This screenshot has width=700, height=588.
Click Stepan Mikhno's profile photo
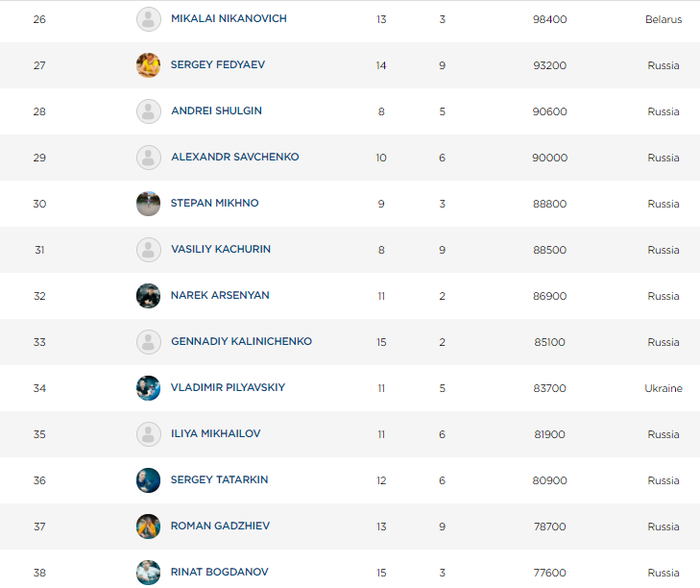coord(148,203)
